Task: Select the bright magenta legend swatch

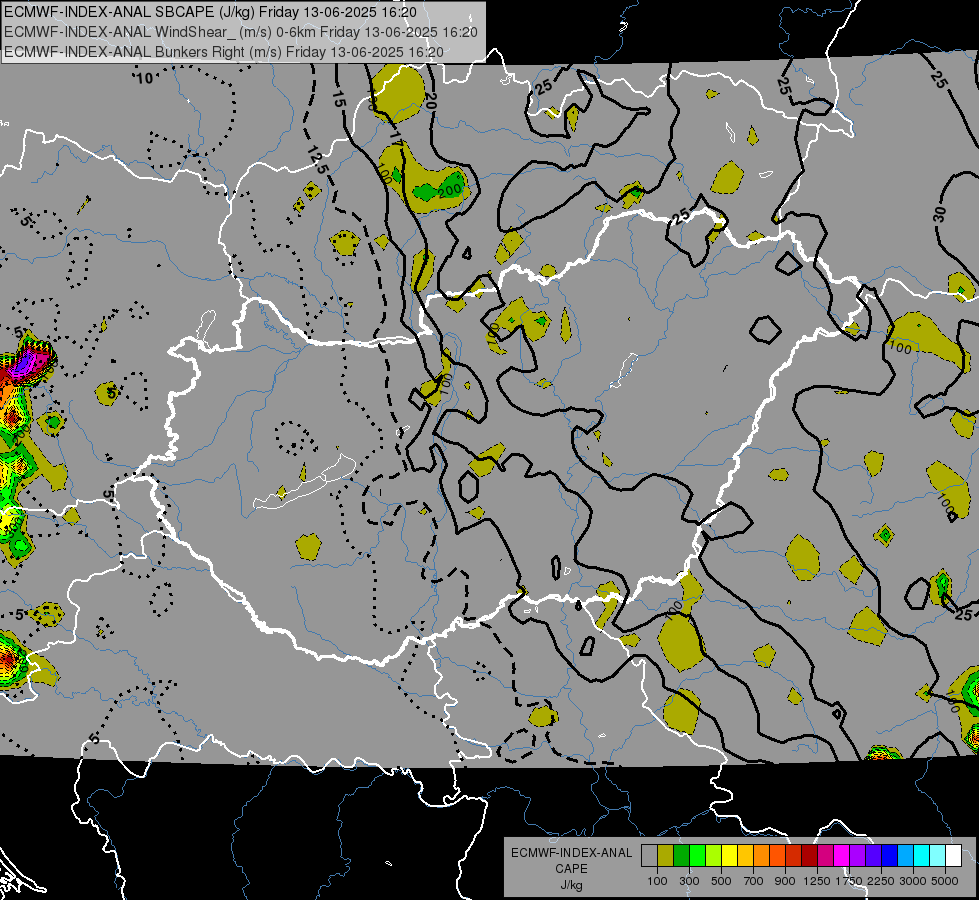Action: click(841, 856)
